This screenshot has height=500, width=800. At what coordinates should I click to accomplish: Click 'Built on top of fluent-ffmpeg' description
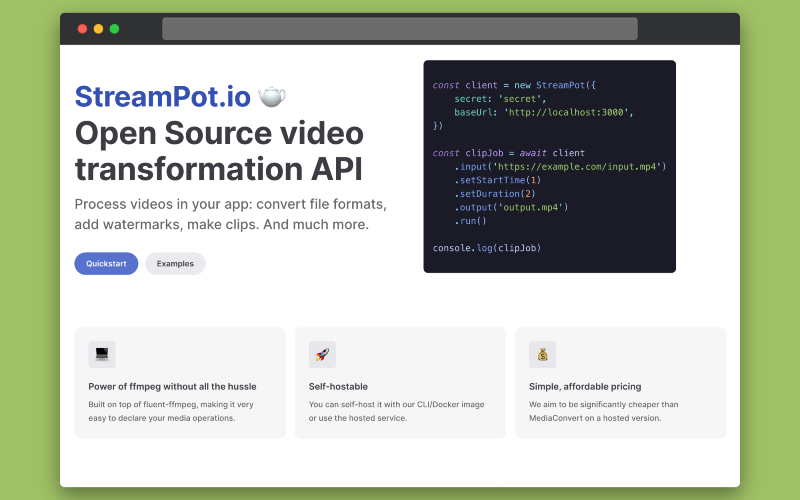tap(171, 411)
